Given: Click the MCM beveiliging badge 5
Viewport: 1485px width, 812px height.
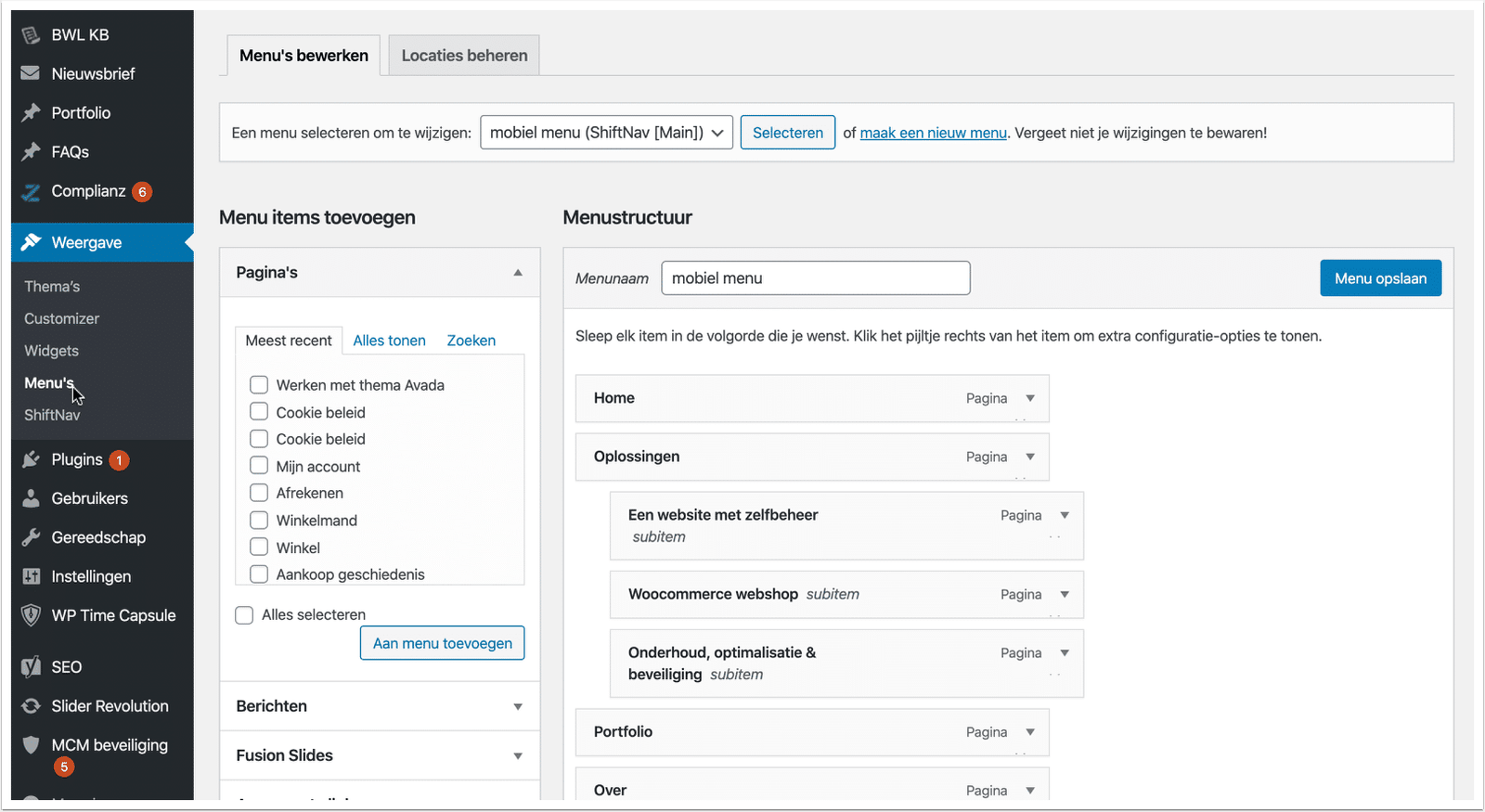Looking at the screenshot, I should pyautogui.click(x=63, y=767).
